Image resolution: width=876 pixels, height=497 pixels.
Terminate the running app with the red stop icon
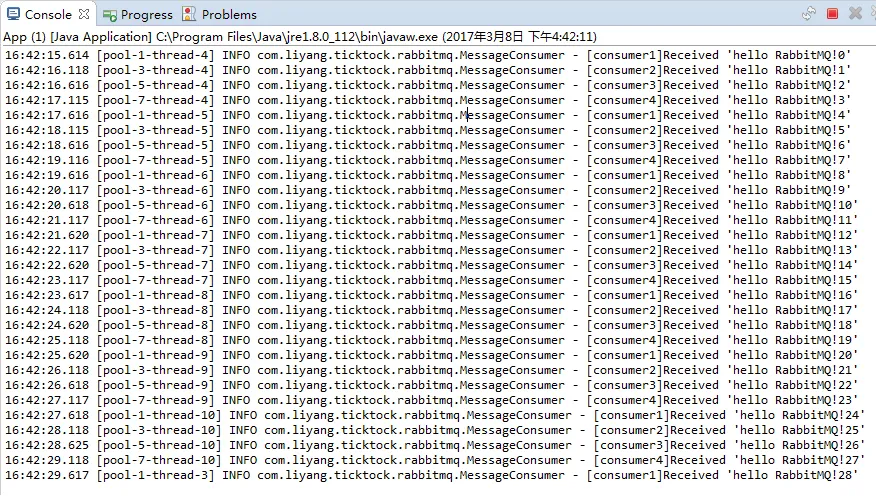832,13
